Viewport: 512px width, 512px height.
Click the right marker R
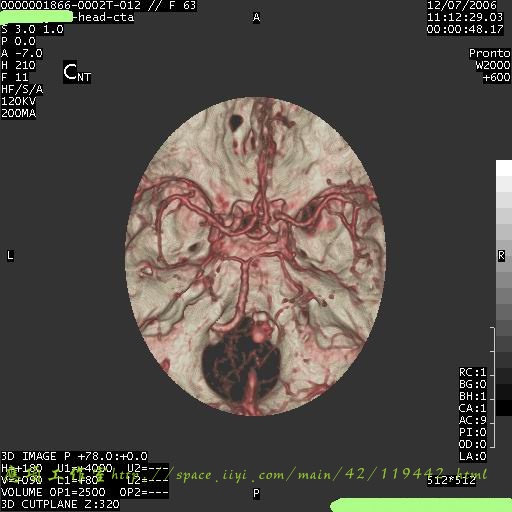pos(501,256)
